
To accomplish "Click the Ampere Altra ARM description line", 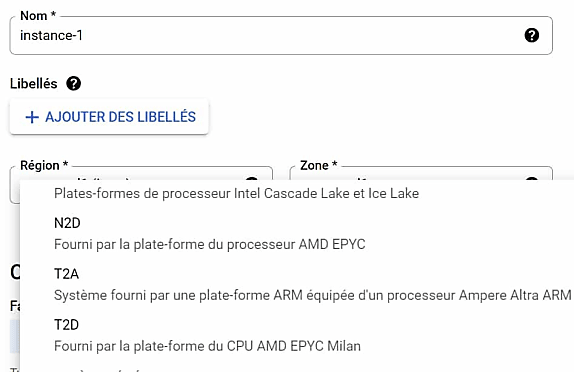I will point(313,295).
